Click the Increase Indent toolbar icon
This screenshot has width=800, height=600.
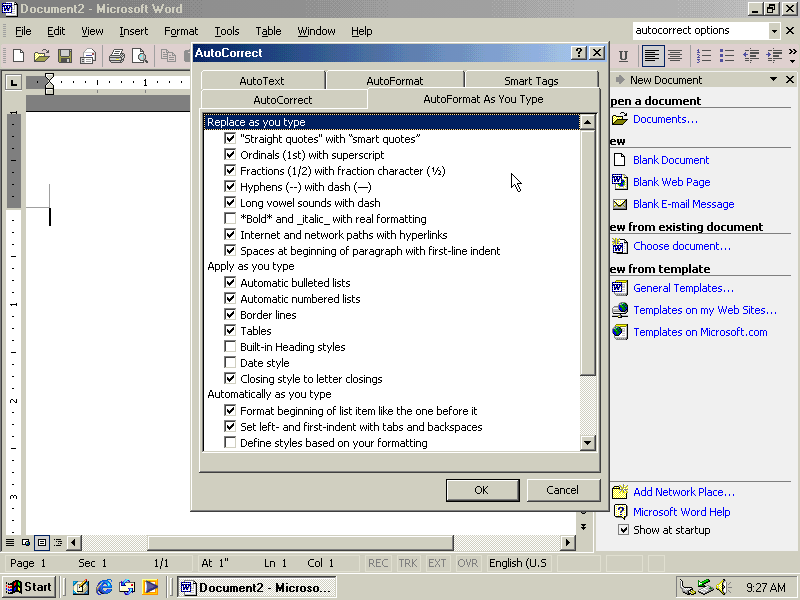point(774,56)
